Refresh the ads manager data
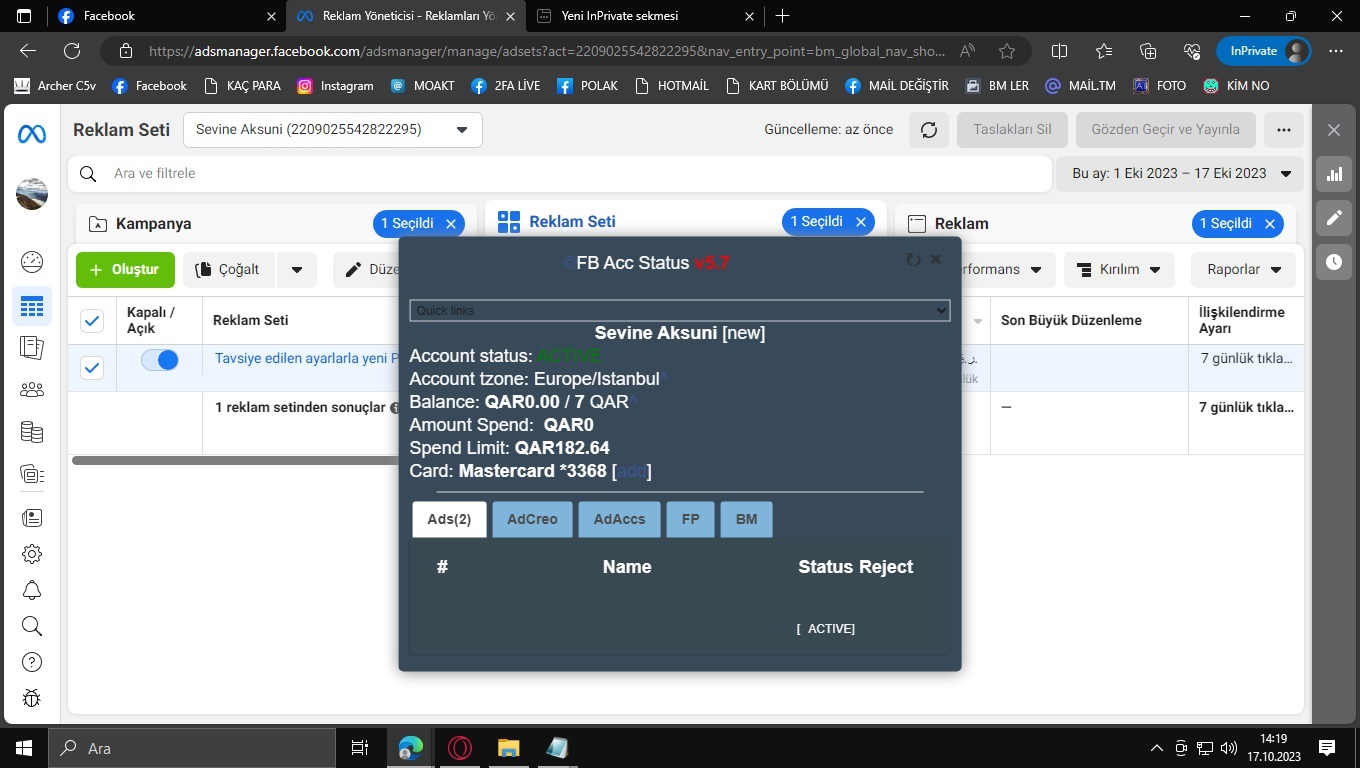The height and width of the screenshot is (768, 1360). click(x=929, y=130)
